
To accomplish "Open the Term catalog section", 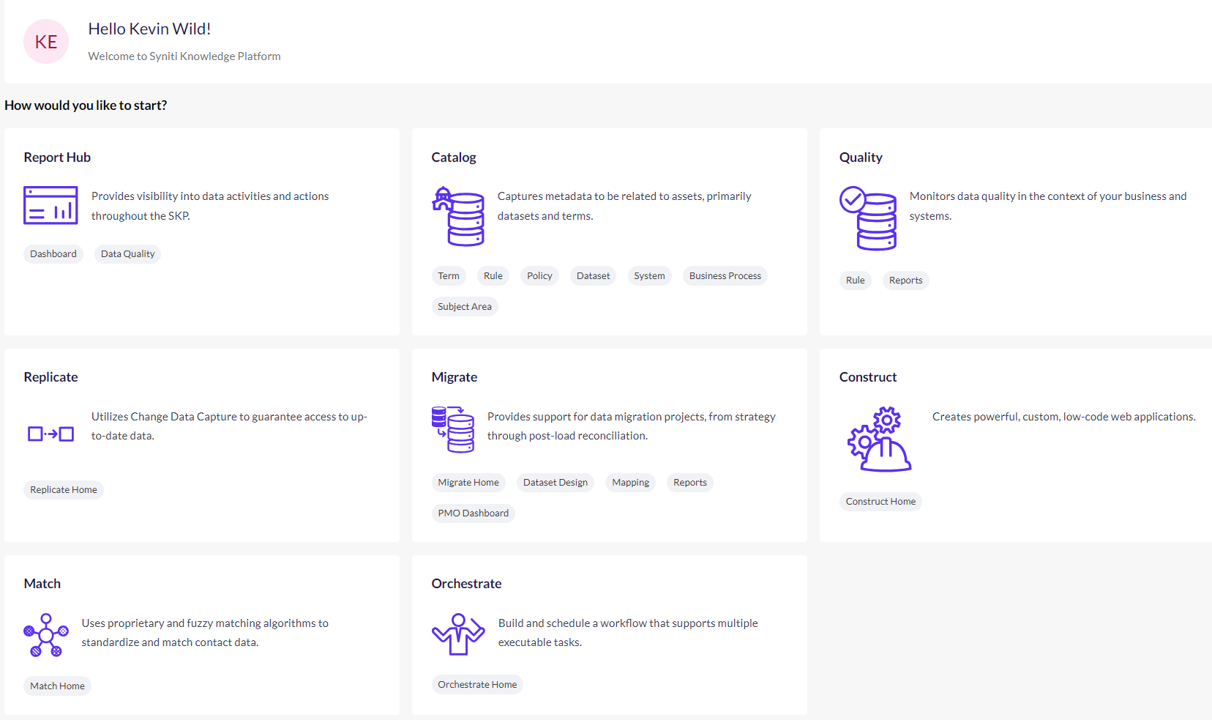I will pos(448,275).
